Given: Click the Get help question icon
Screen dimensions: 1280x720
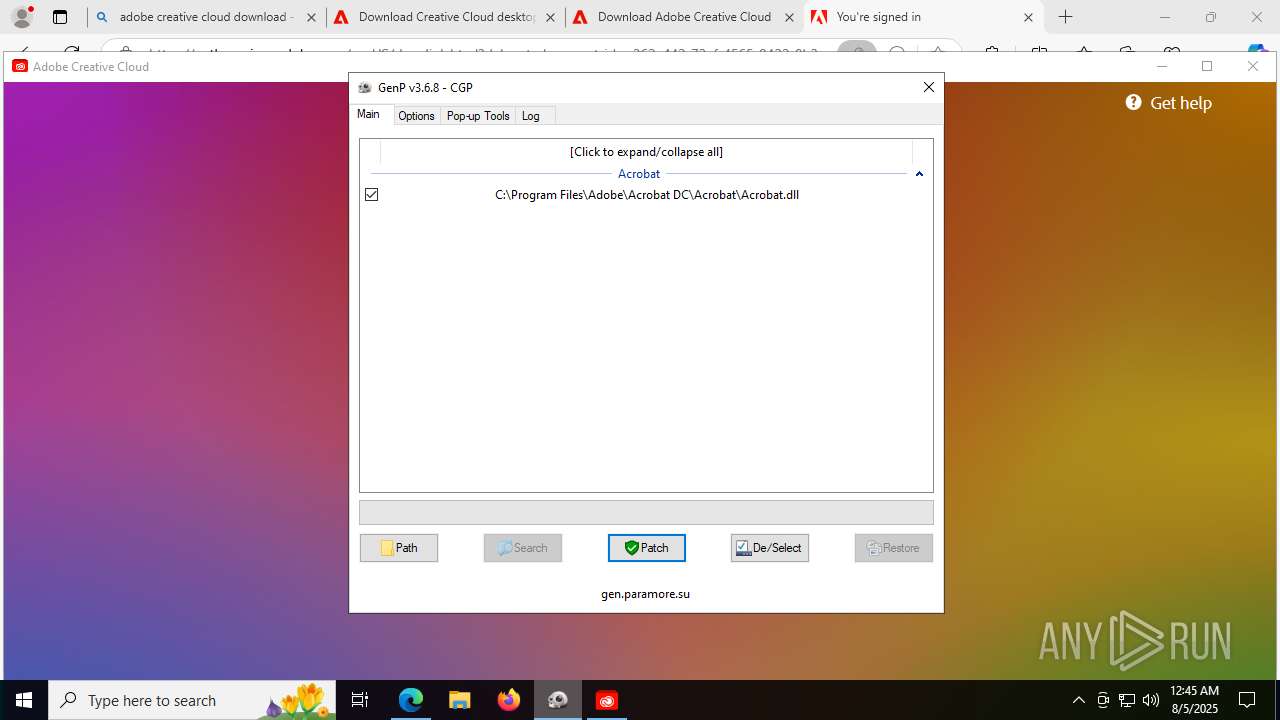Looking at the screenshot, I should click(x=1134, y=102).
